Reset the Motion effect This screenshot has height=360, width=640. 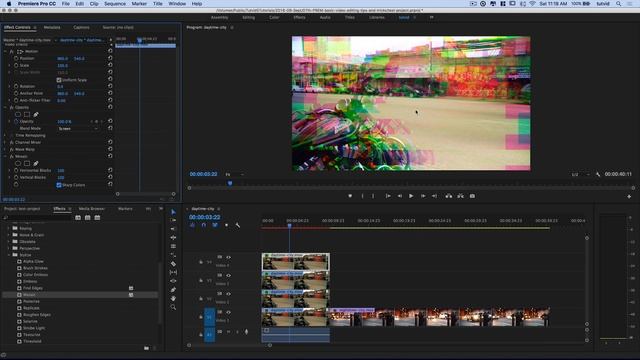110,51
